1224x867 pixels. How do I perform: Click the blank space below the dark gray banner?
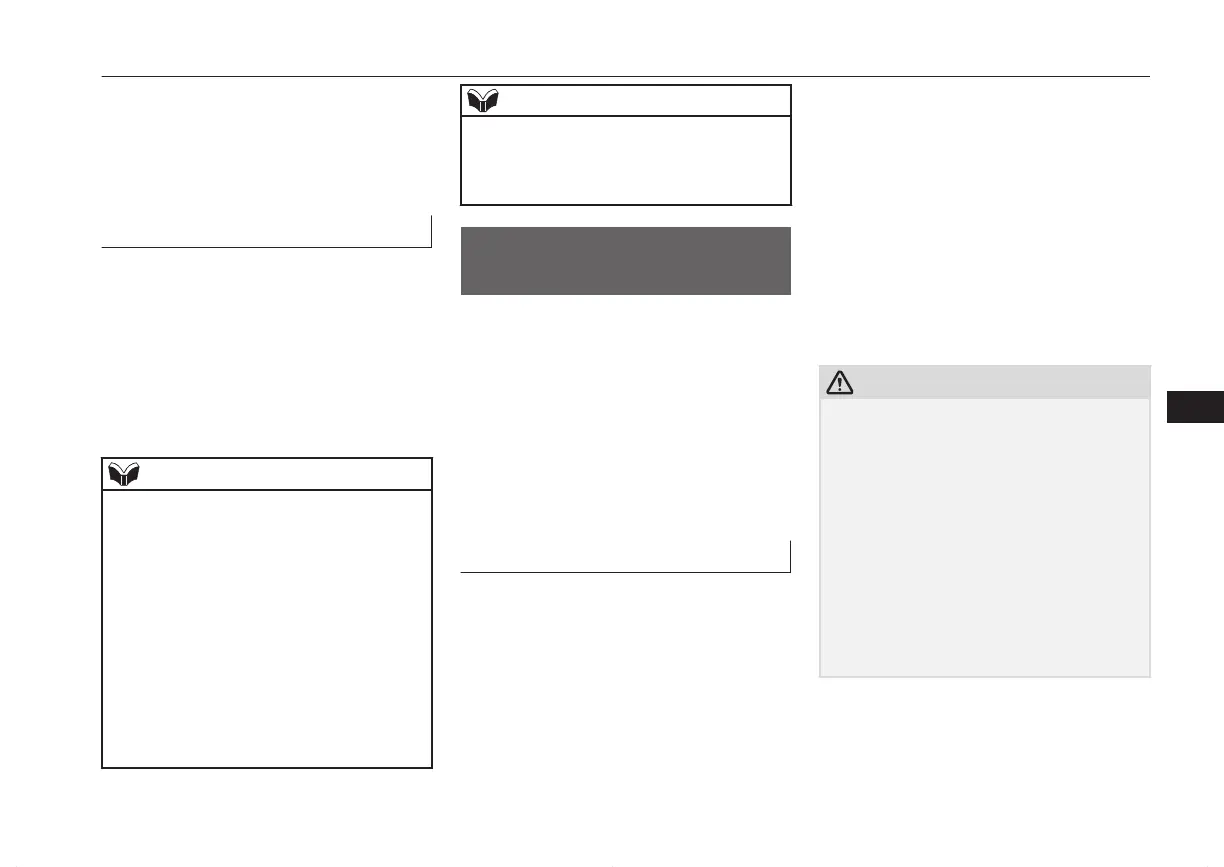[626, 415]
